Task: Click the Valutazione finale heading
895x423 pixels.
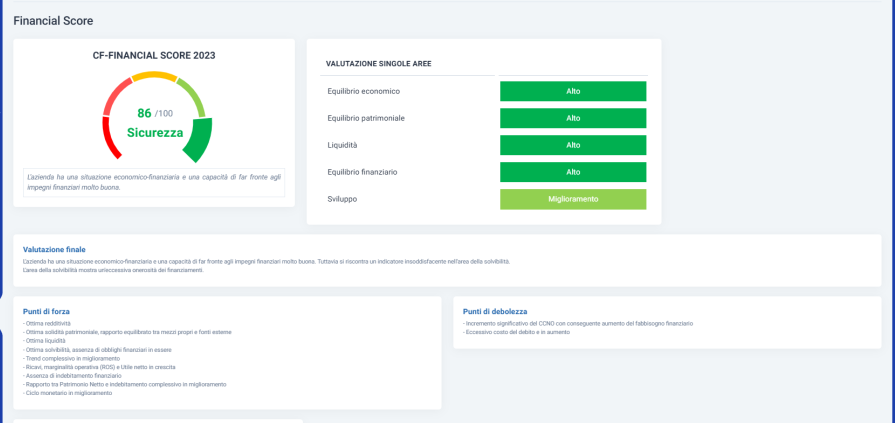Action: (54, 249)
